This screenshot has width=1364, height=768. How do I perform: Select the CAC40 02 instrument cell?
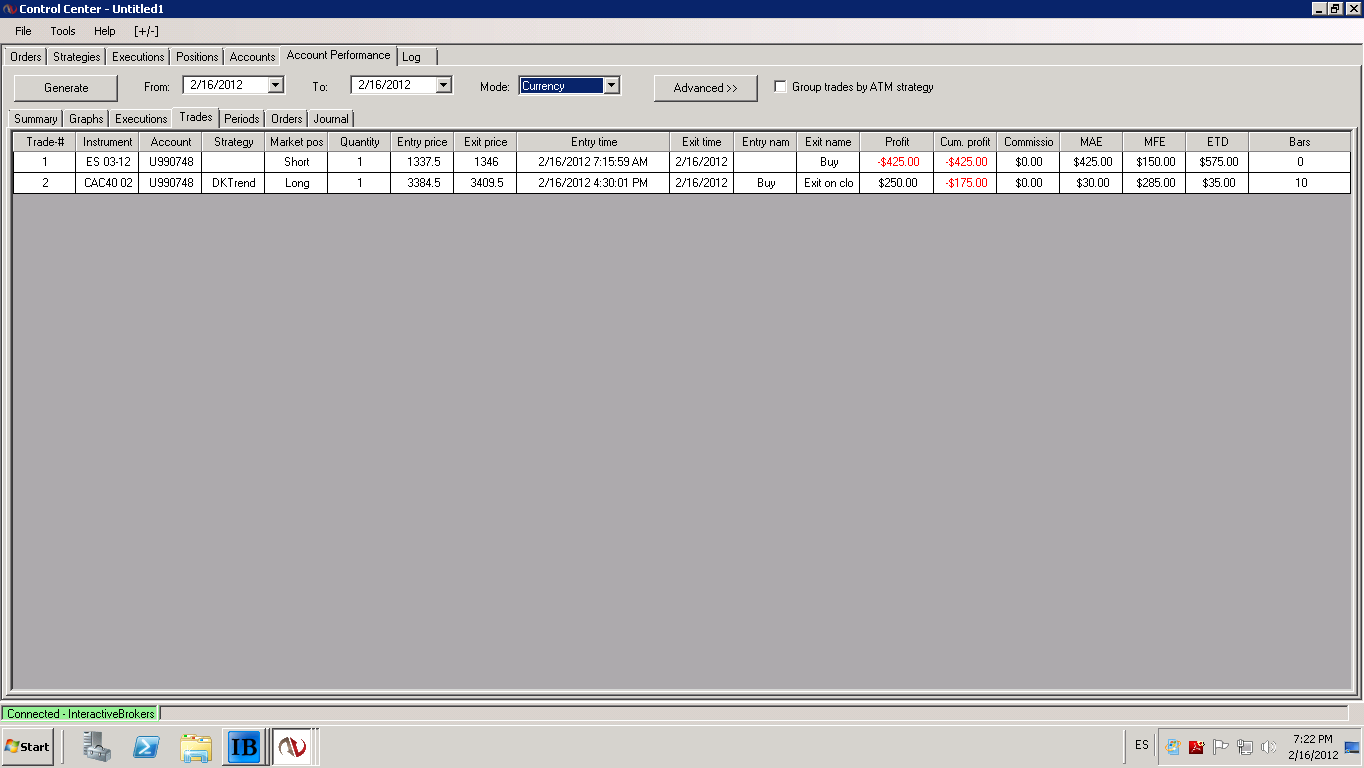[108, 183]
